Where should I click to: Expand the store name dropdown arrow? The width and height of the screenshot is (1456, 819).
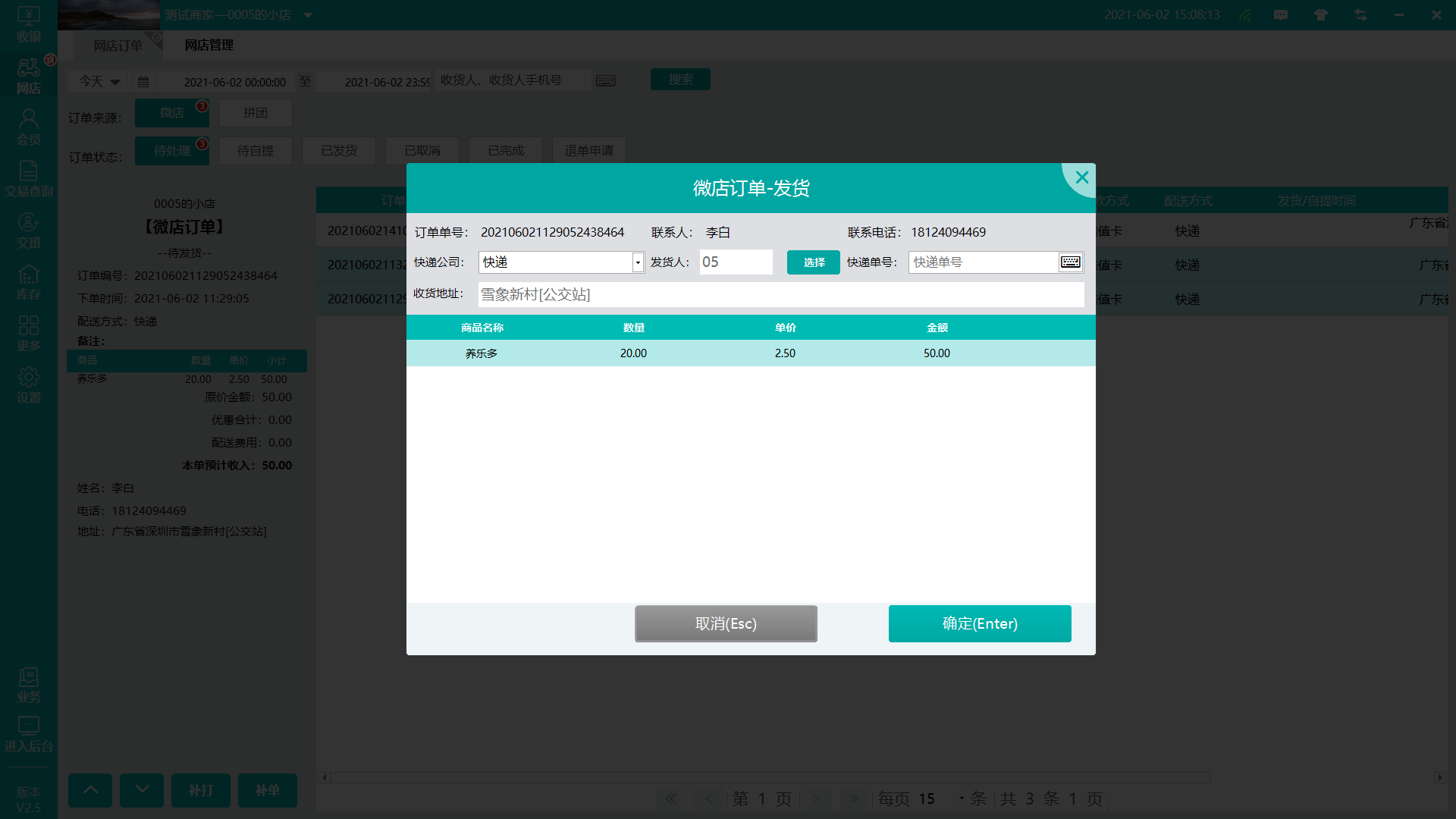tap(308, 15)
